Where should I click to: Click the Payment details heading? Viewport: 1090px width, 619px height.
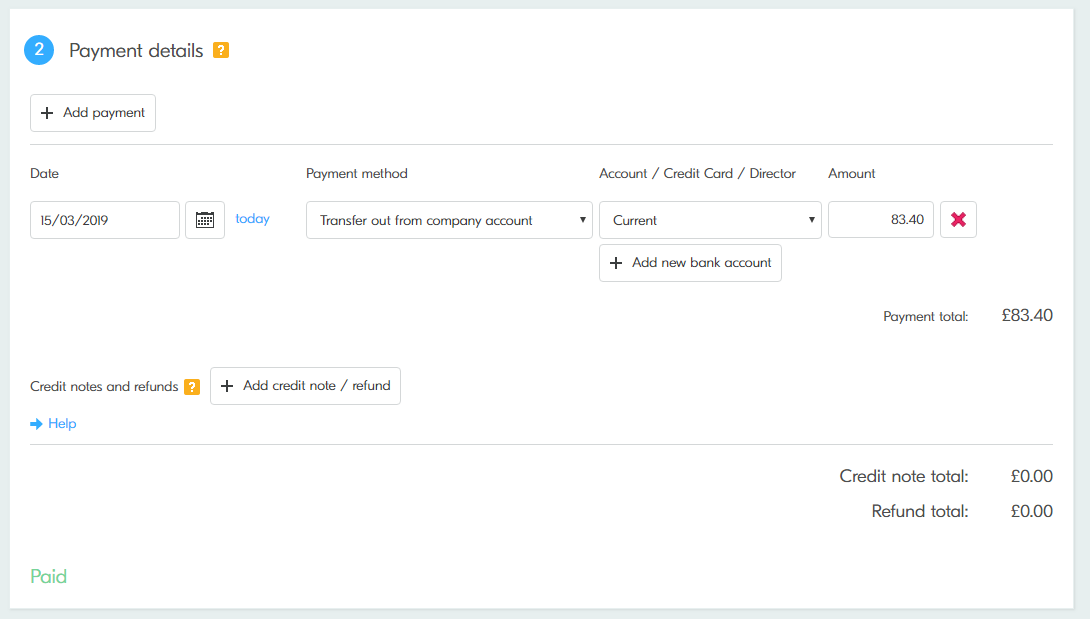pyautogui.click(x=136, y=50)
